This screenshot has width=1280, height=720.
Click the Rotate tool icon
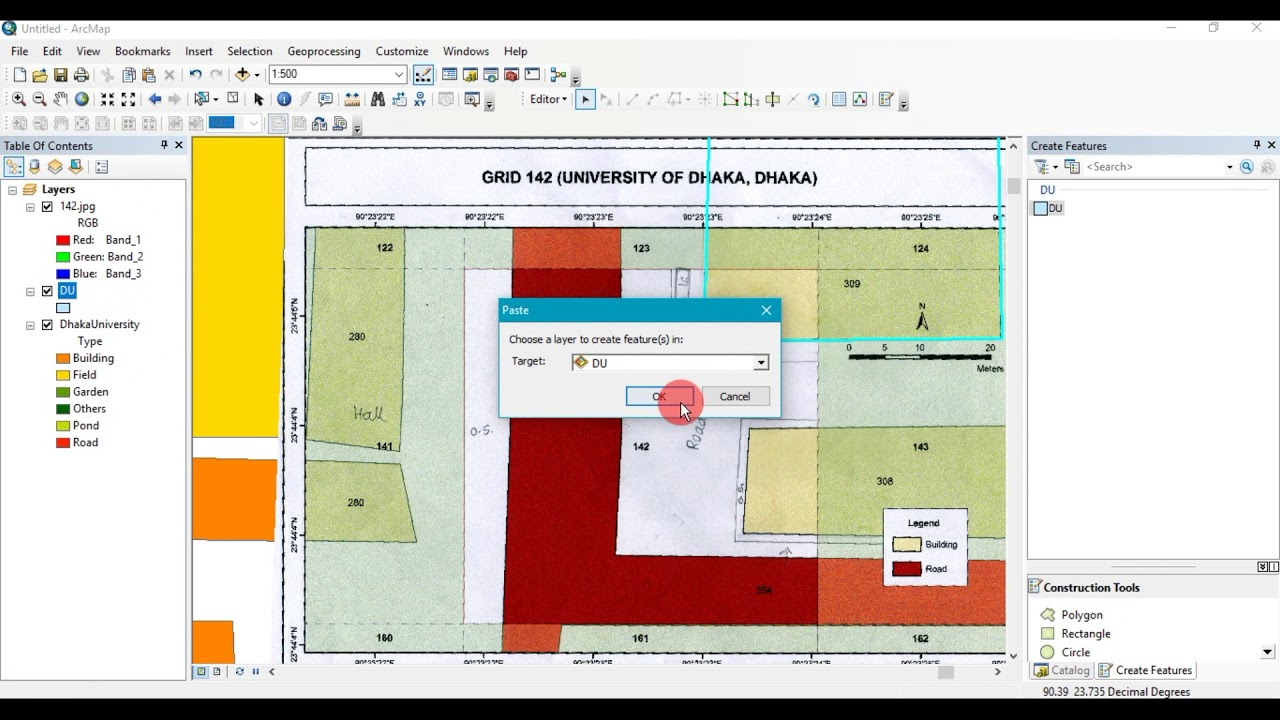[x=813, y=99]
